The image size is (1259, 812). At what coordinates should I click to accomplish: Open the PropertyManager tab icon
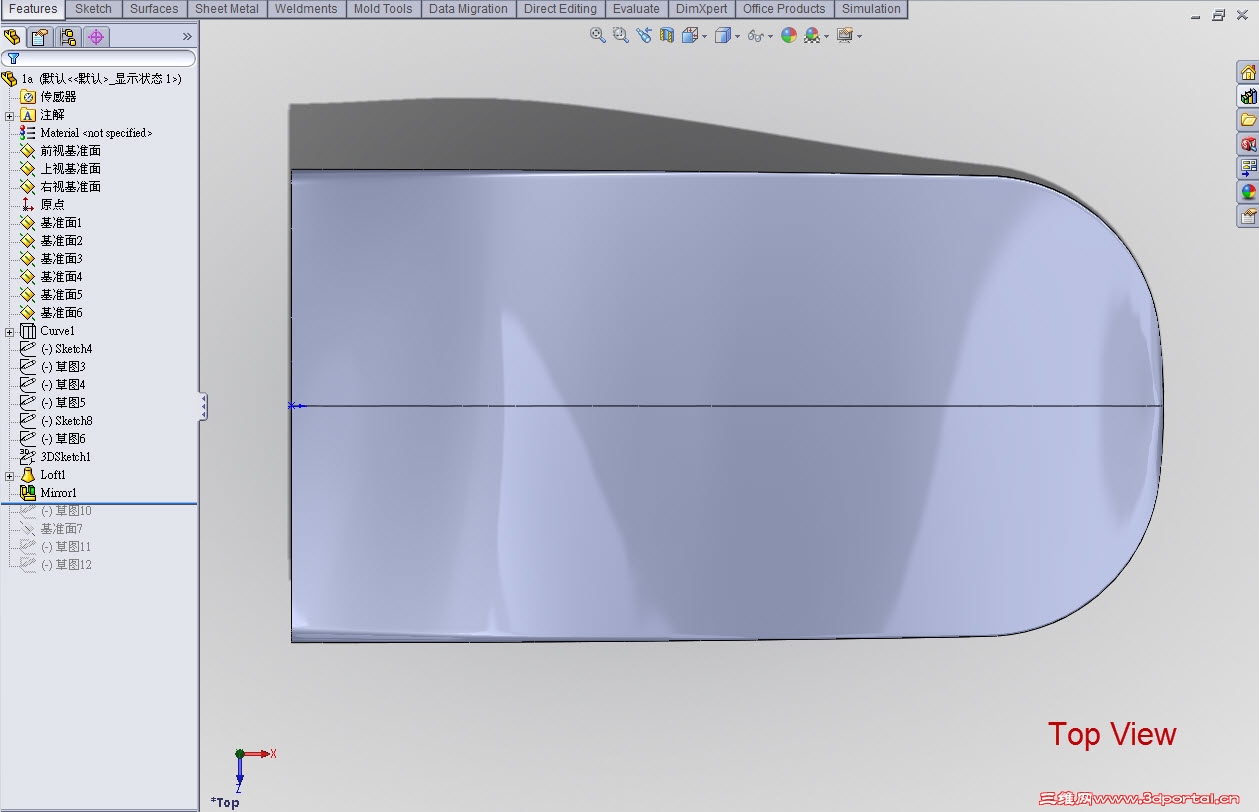39,37
